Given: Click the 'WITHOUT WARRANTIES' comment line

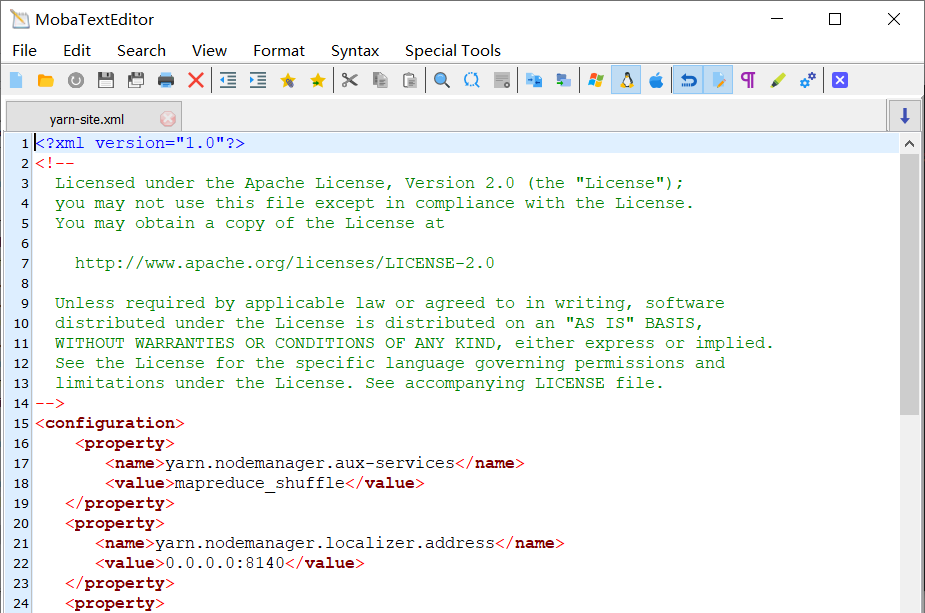Looking at the screenshot, I should [x=414, y=343].
